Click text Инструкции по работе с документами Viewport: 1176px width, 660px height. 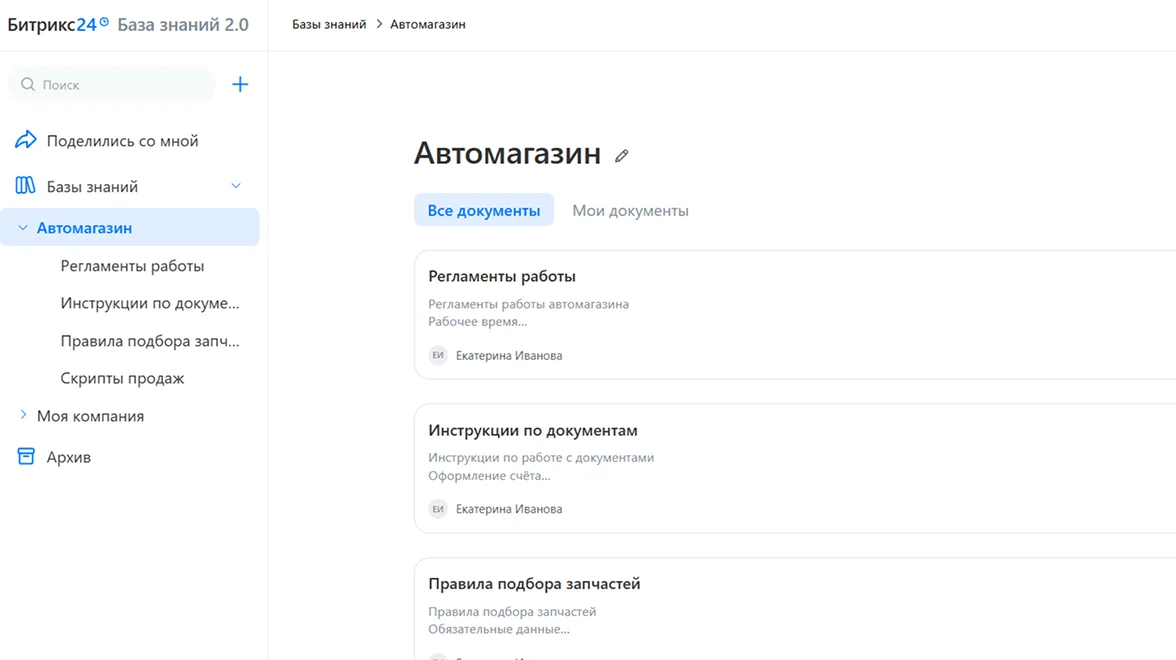[541, 457]
